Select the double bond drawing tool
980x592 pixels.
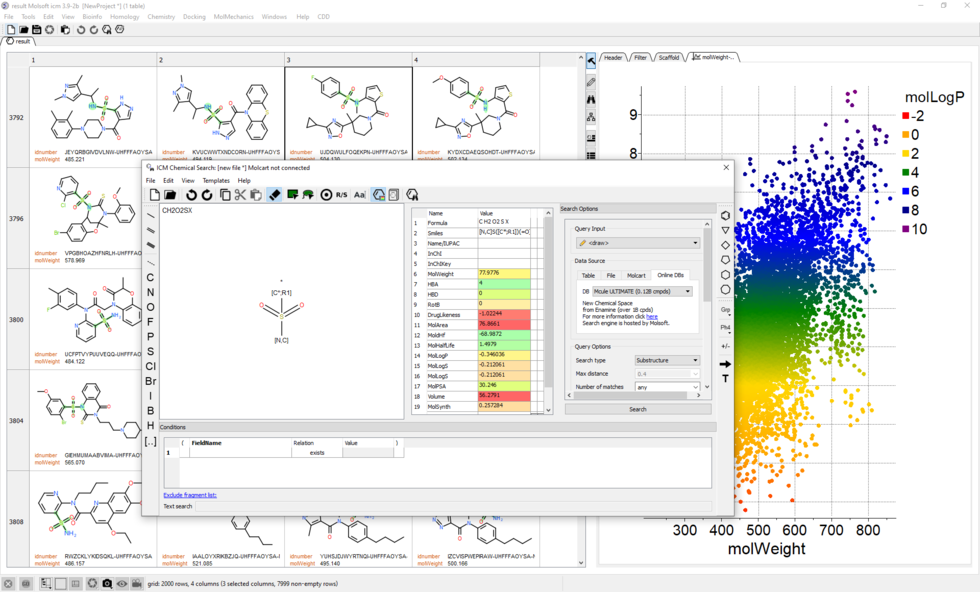151,231
